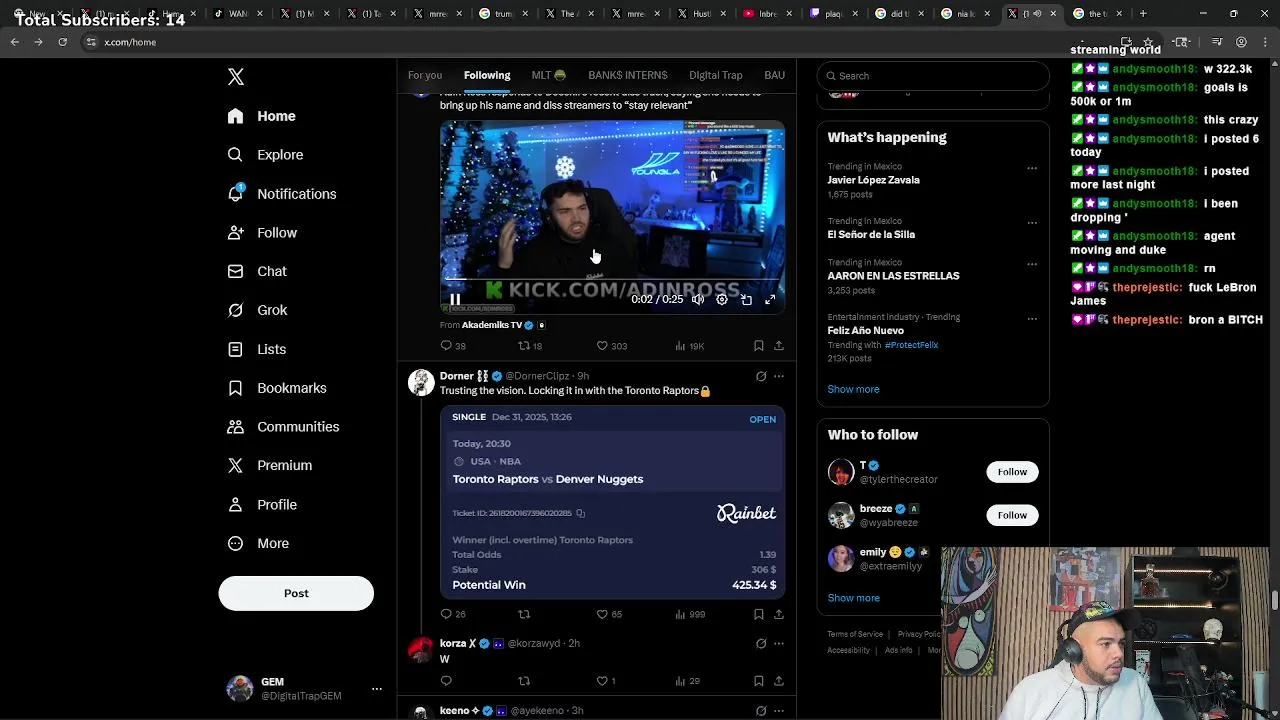Open video settings gear
The image size is (1280, 720).
(x=722, y=299)
